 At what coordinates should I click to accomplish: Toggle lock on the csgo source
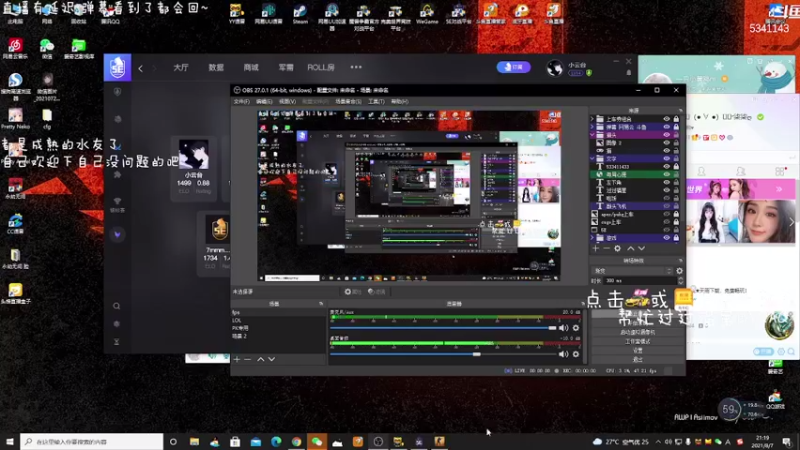(676, 222)
